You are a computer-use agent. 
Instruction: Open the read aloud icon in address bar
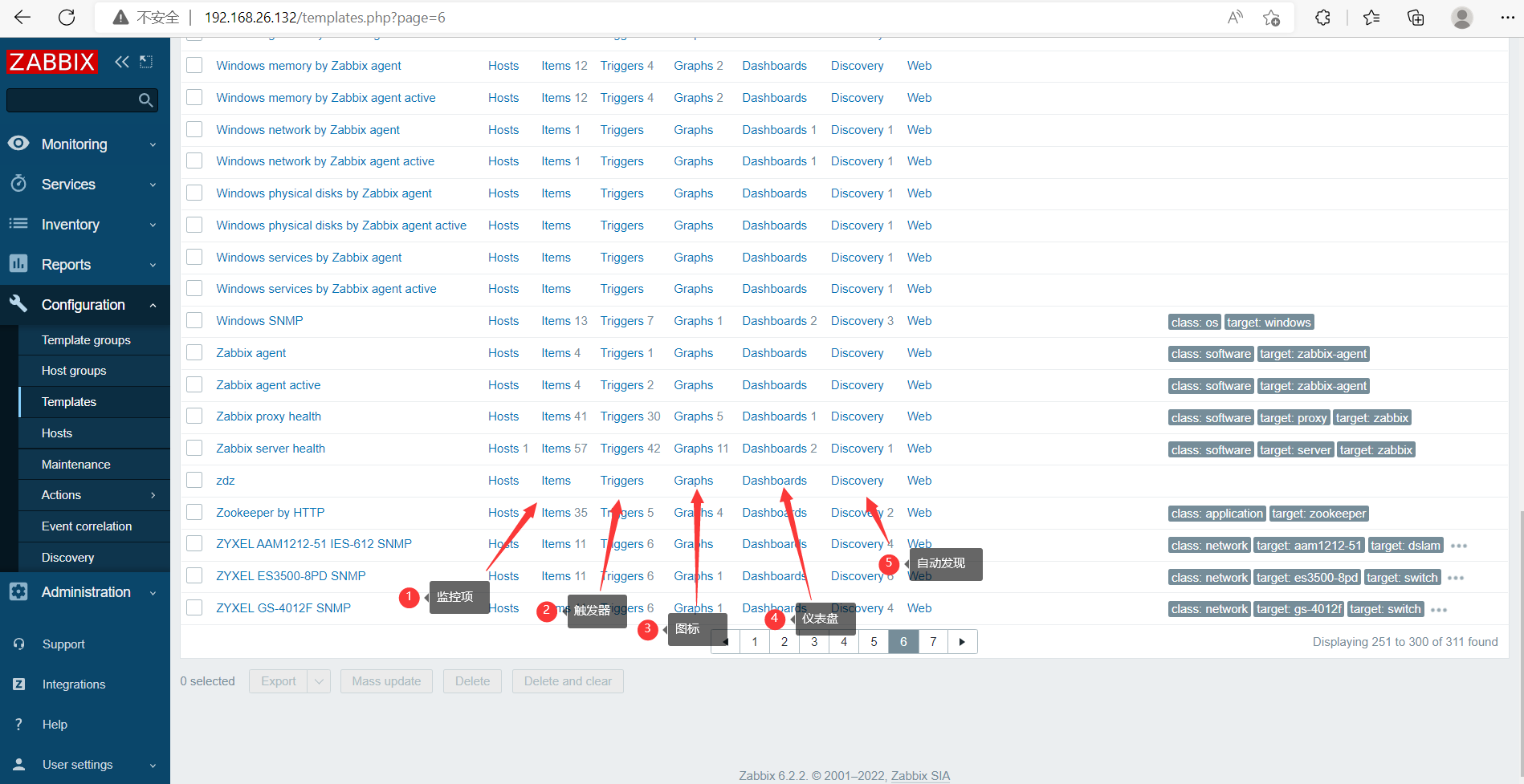pyautogui.click(x=1235, y=18)
